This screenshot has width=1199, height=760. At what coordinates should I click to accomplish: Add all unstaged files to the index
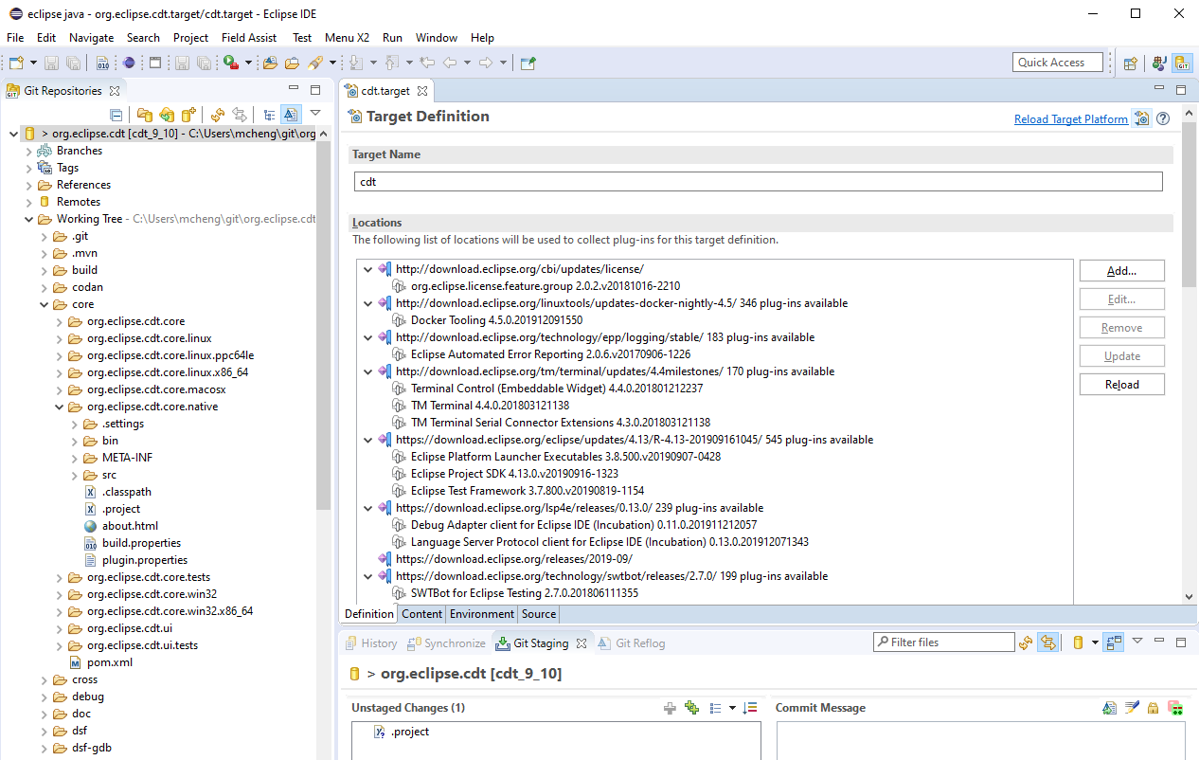click(692, 708)
